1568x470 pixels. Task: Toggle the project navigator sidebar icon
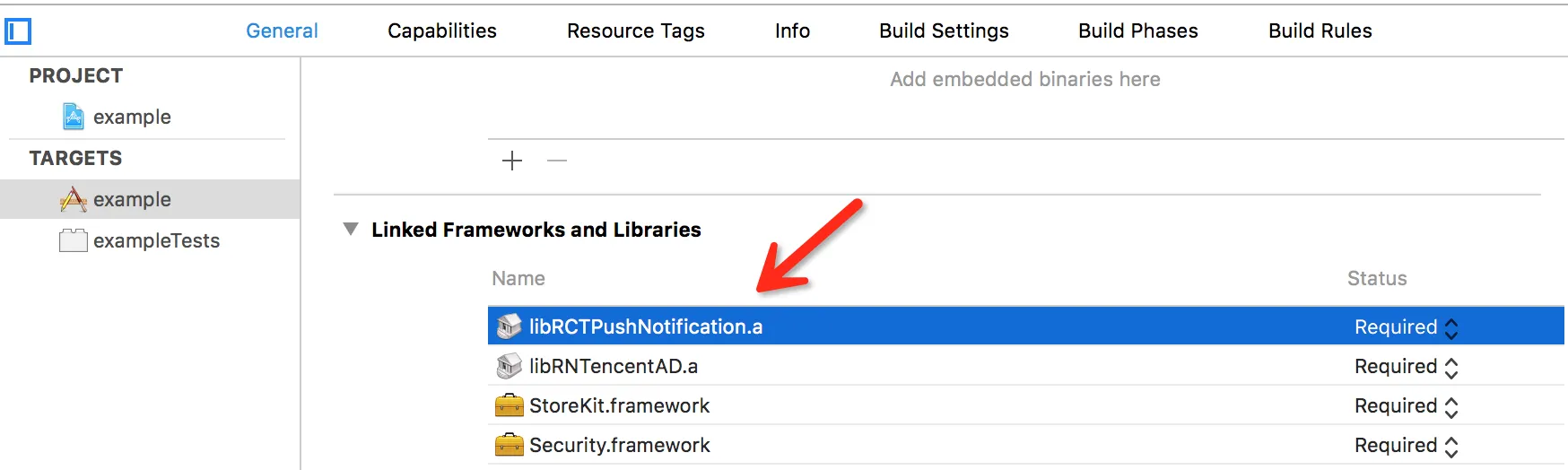tap(18, 31)
